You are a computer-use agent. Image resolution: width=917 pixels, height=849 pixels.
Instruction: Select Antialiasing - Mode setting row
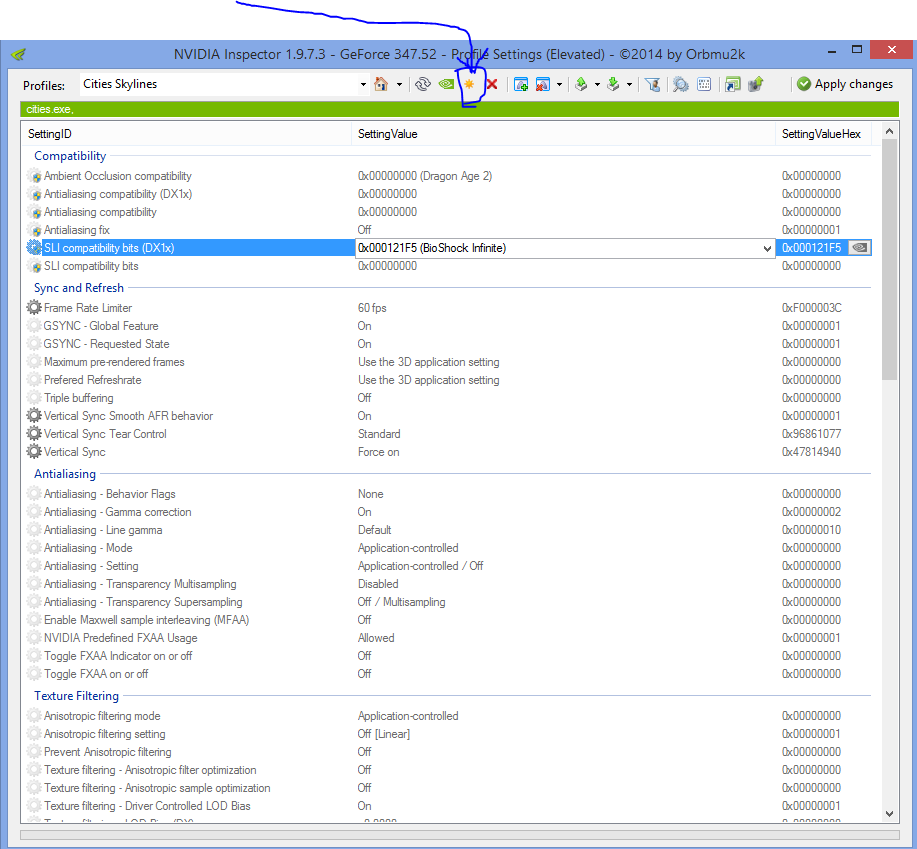coord(88,548)
